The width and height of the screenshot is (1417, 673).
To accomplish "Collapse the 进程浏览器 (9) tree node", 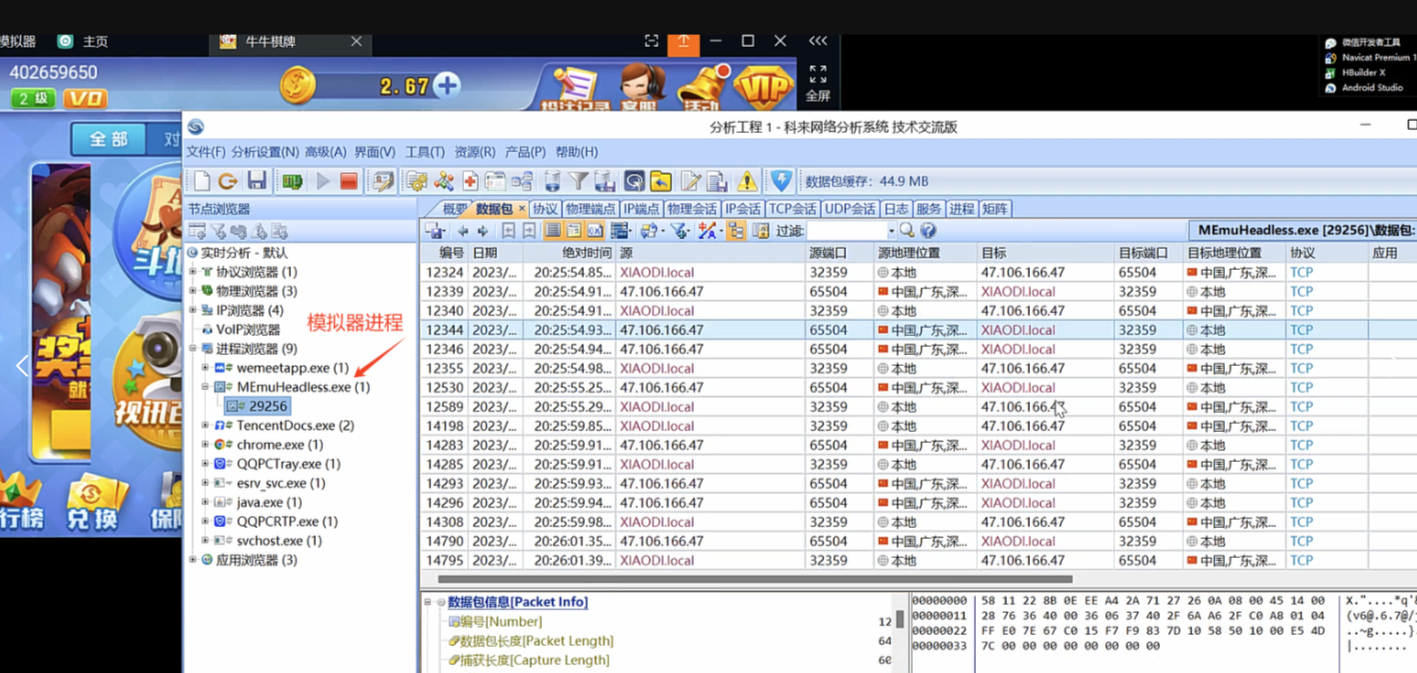I will tap(193, 349).
